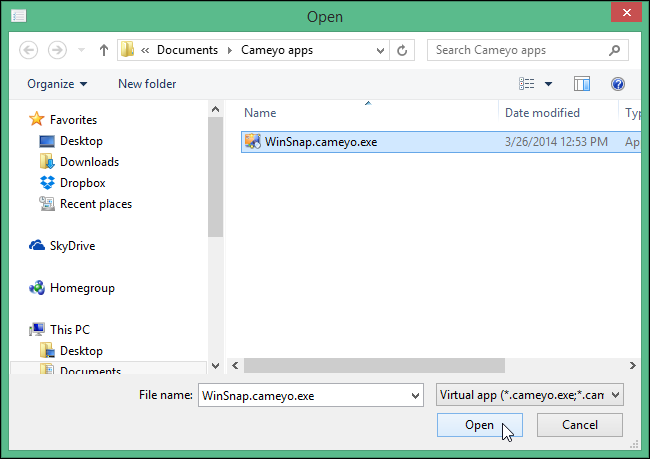This screenshot has height=459, width=650.
Task: Create a New folder
Action: click(147, 84)
